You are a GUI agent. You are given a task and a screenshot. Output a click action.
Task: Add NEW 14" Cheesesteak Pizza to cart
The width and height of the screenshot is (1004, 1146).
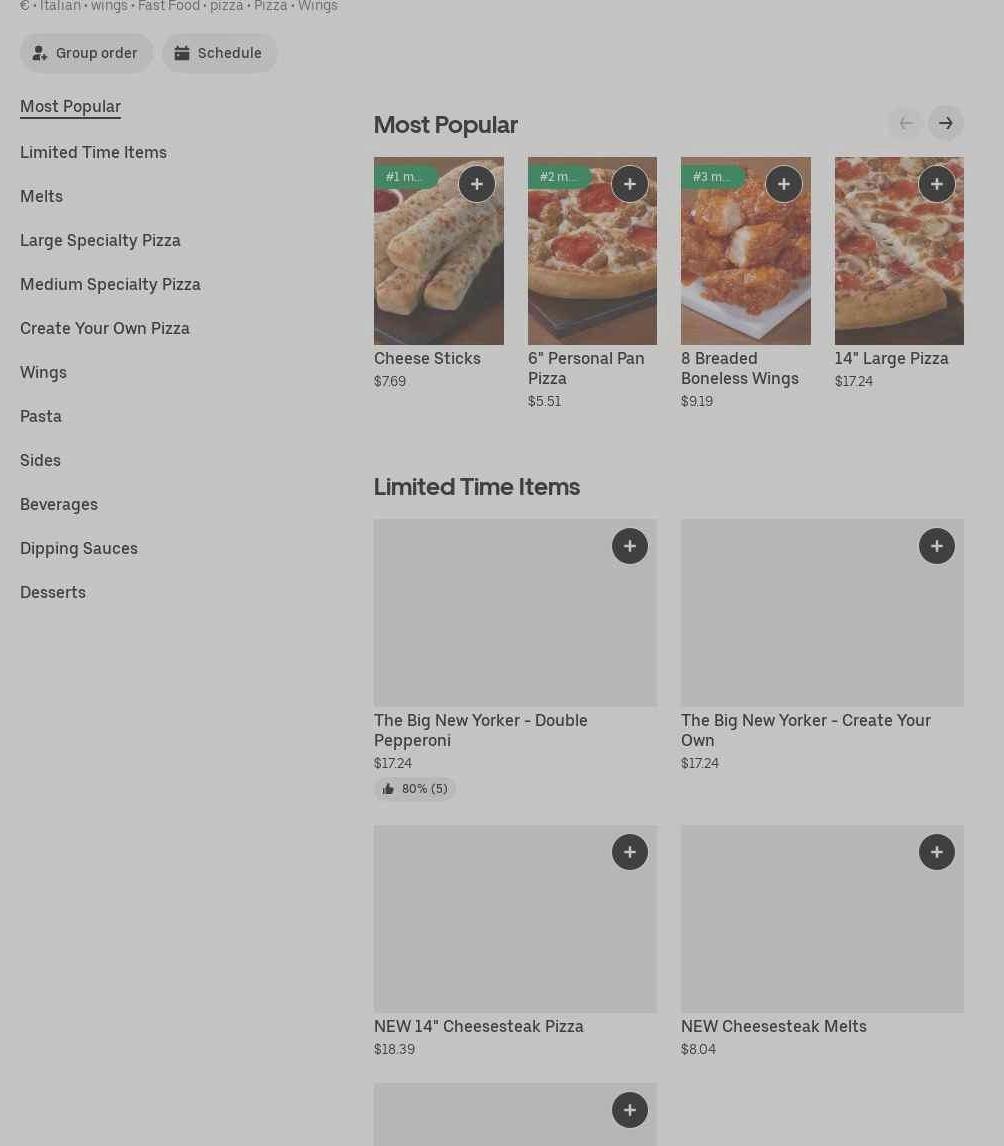[x=630, y=852]
